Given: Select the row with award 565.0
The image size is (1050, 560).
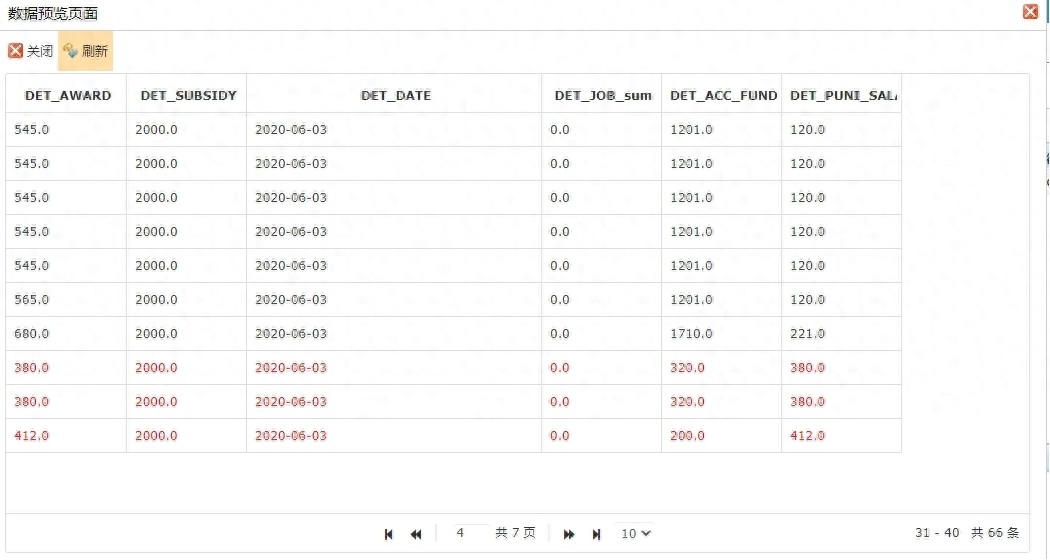Looking at the screenshot, I should click(x=453, y=299).
